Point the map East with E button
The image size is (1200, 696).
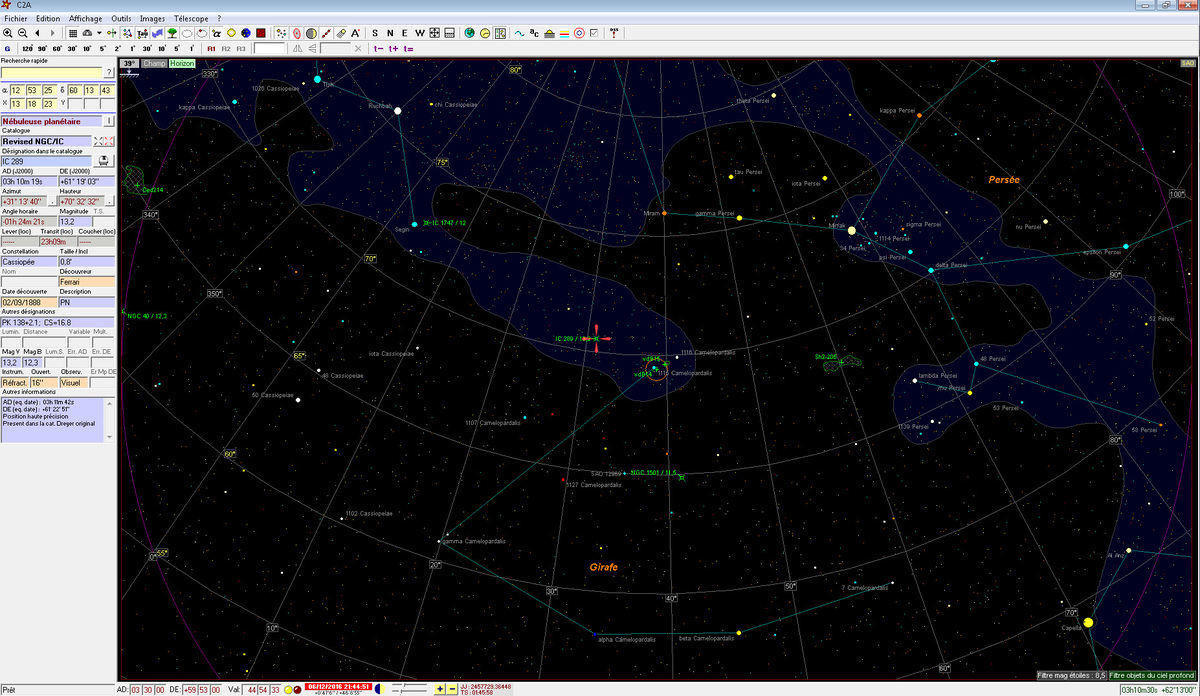405,33
